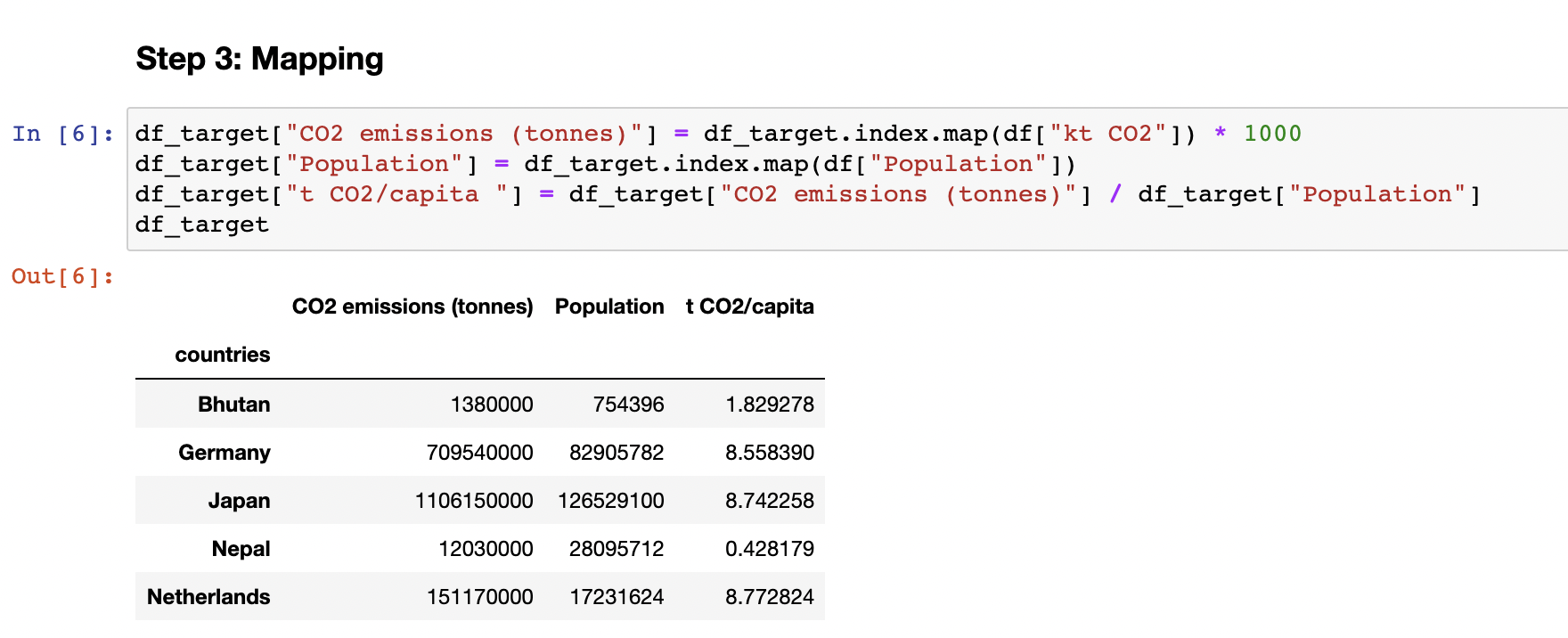Click the t CO2/capita table column header
This screenshot has height=638, width=1568.
(x=749, y=307)
